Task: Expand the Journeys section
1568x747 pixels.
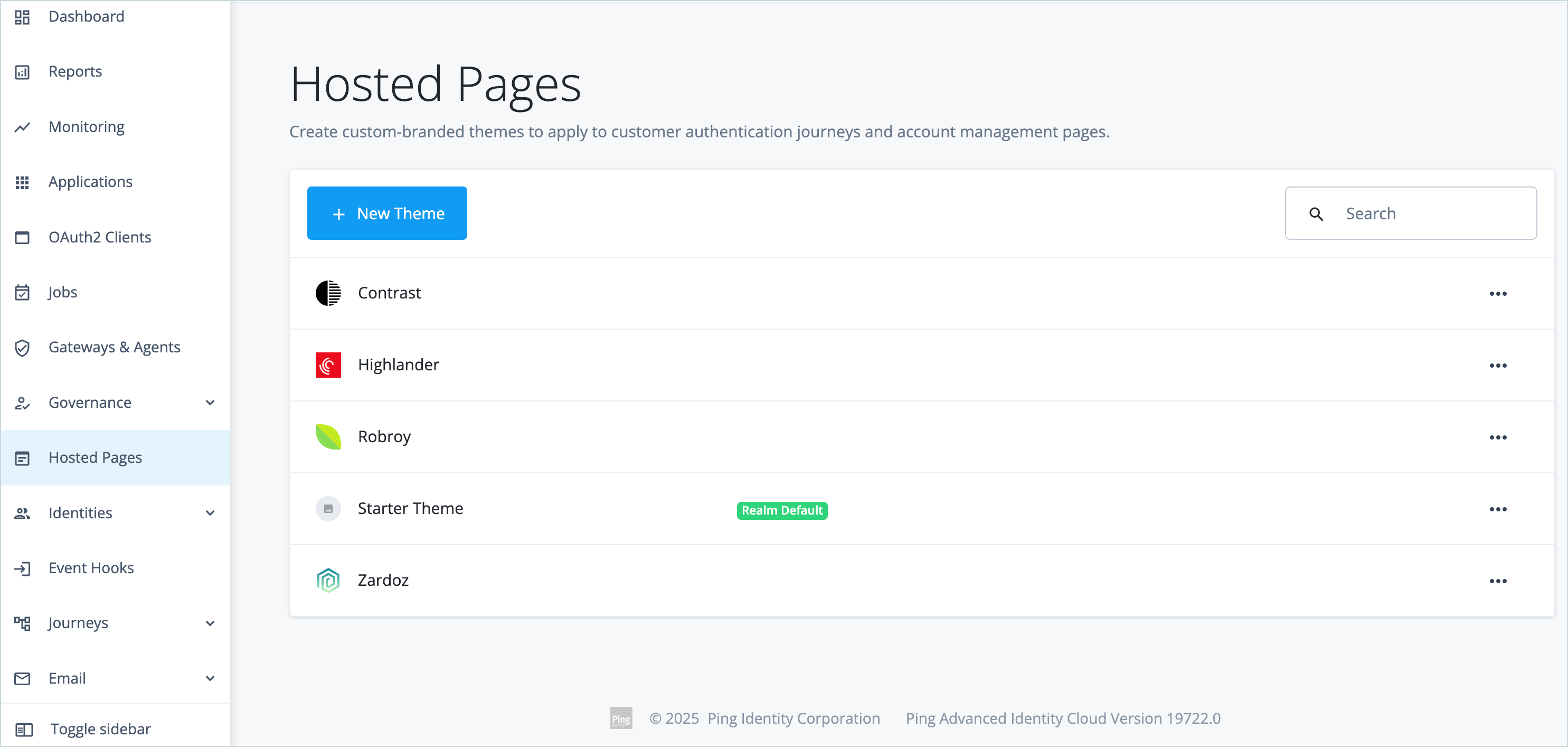Action: (x=210, y=623)
